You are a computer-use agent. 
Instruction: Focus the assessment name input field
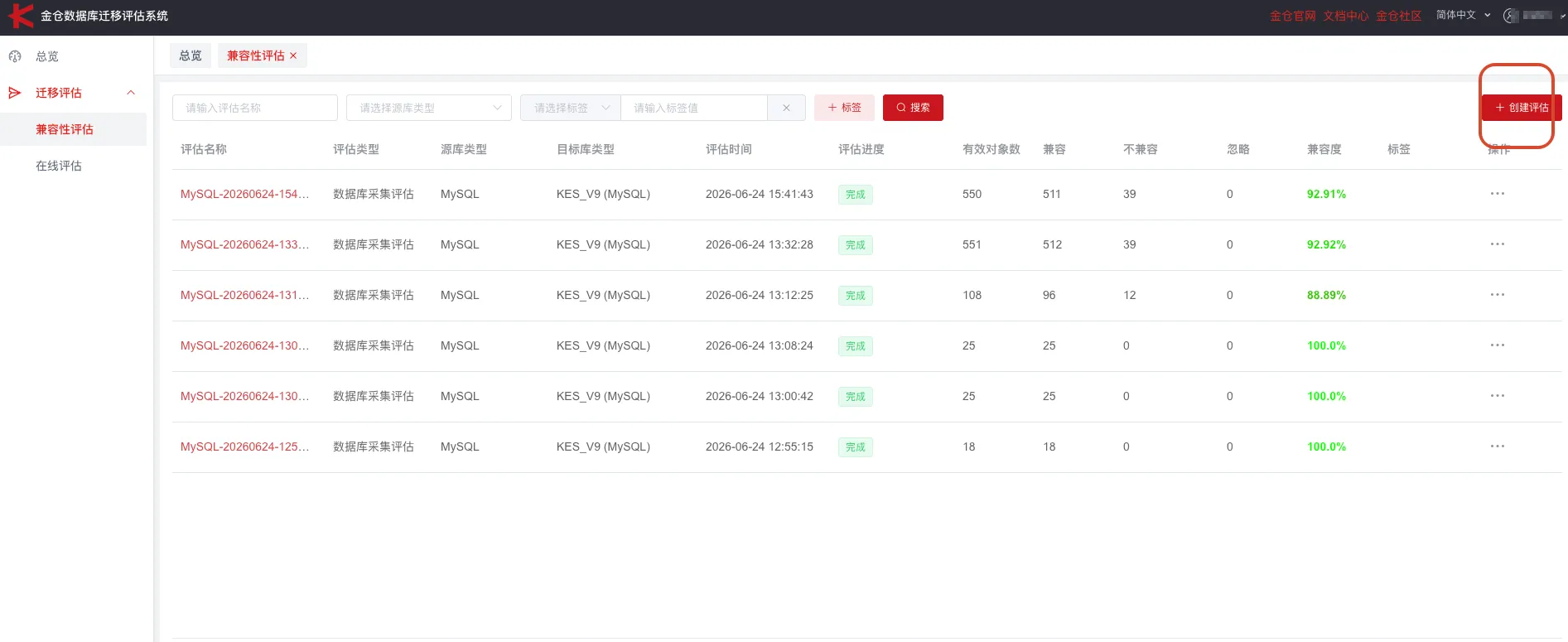point(255,108)
